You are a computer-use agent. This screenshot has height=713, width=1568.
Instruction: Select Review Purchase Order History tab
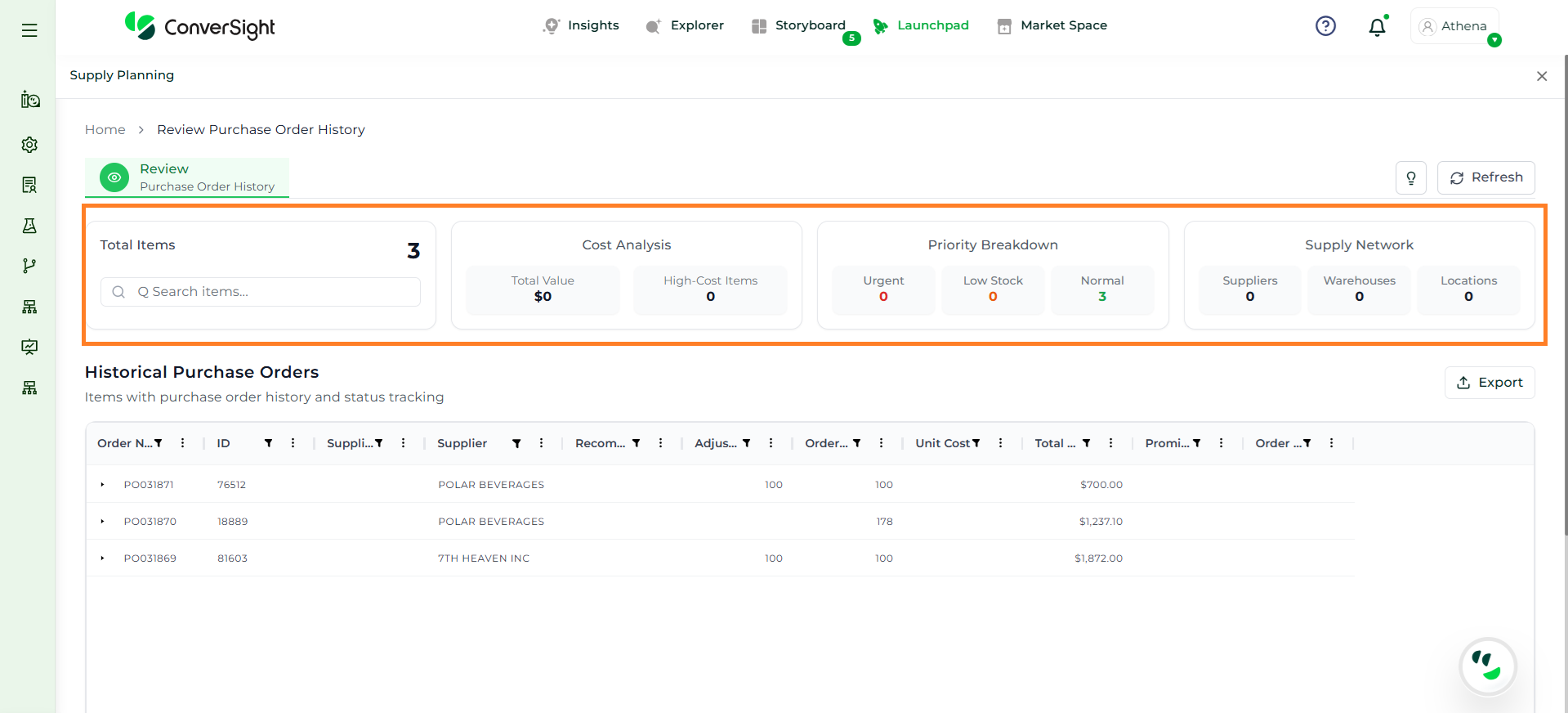[x=187, y=177]
